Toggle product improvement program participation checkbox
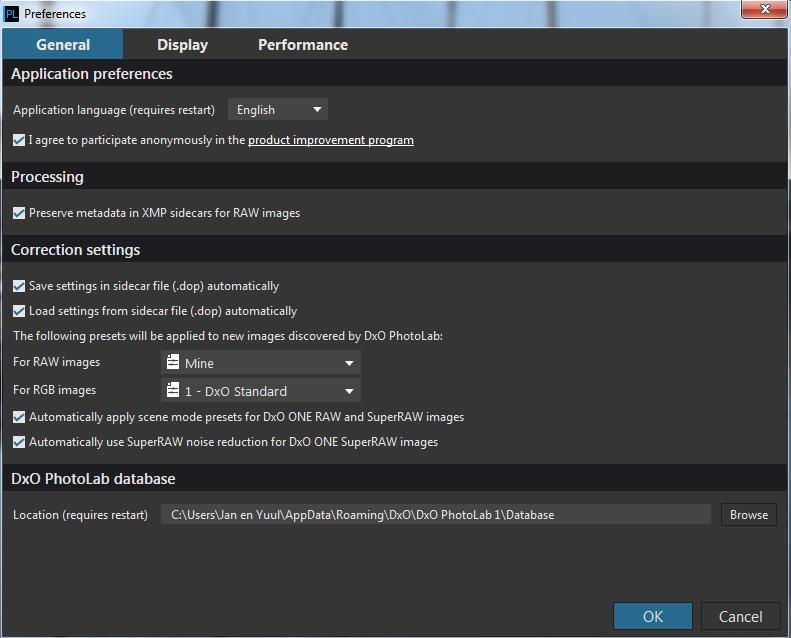The height and width of the screenshot is (638, 791). [x=19, y=140]
